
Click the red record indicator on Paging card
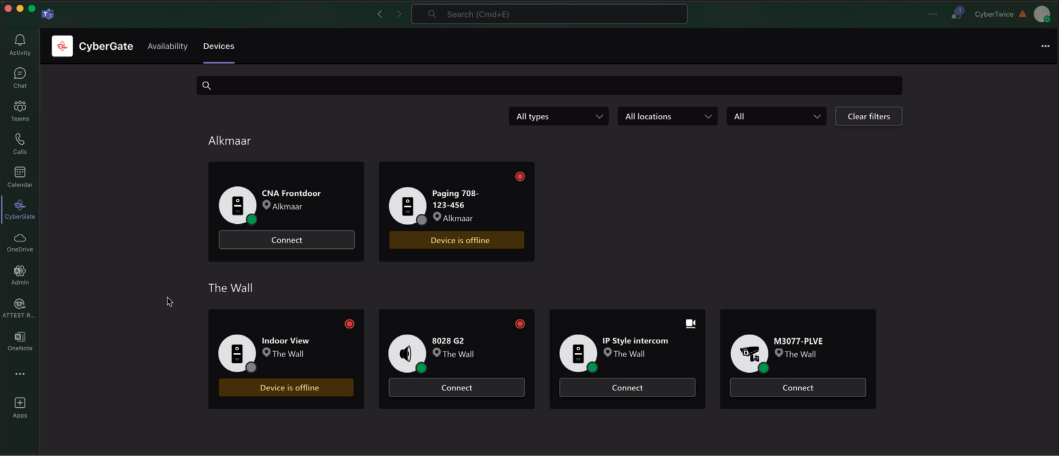click(519, 176)
